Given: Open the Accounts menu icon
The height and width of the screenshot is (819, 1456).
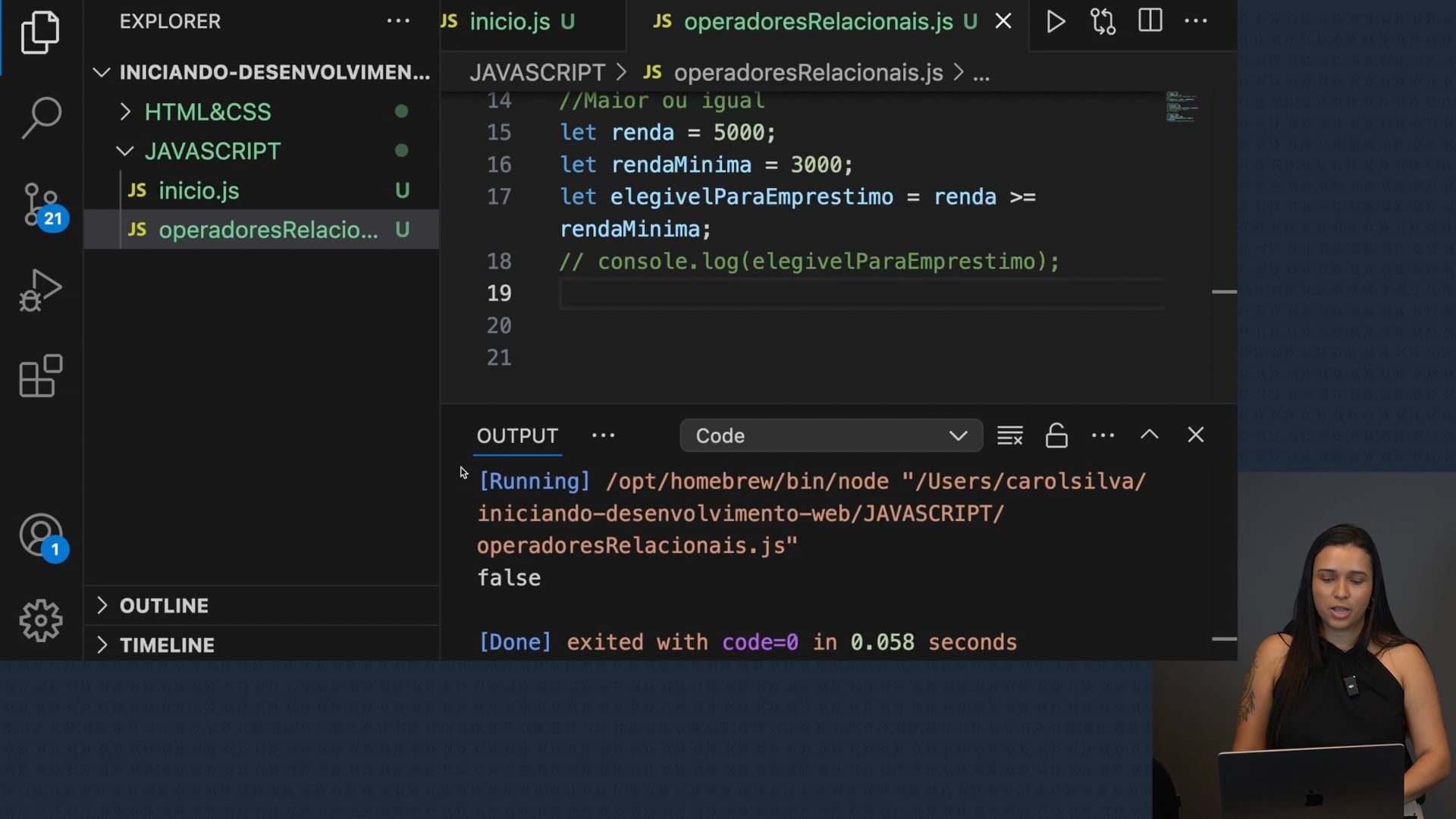Looking at the screenshot, I should [41, 535].
